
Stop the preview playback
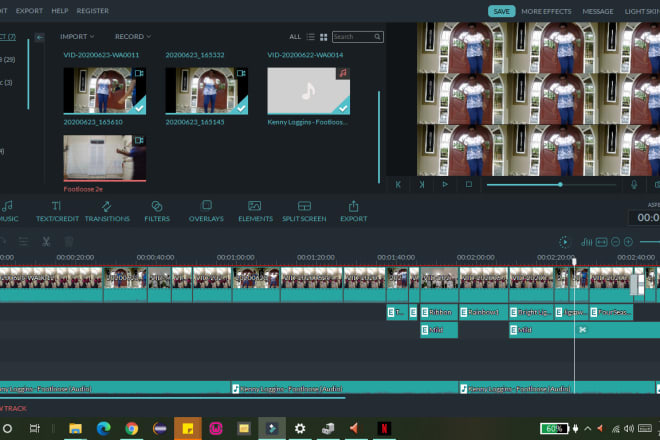(468, 184)
